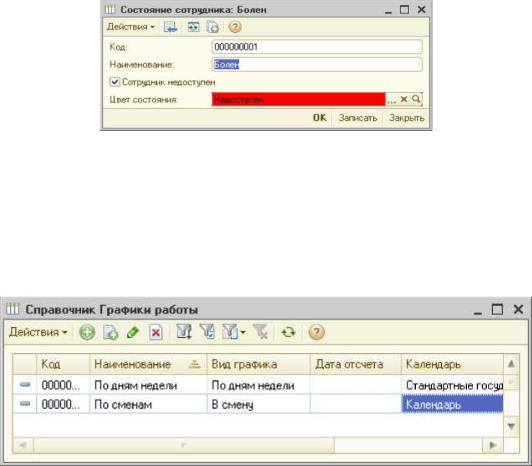Click the Стандартные госуд... calendar cell
Viewport: 532px width, 466px height.
pyautogui.click(x=452, y=385)
